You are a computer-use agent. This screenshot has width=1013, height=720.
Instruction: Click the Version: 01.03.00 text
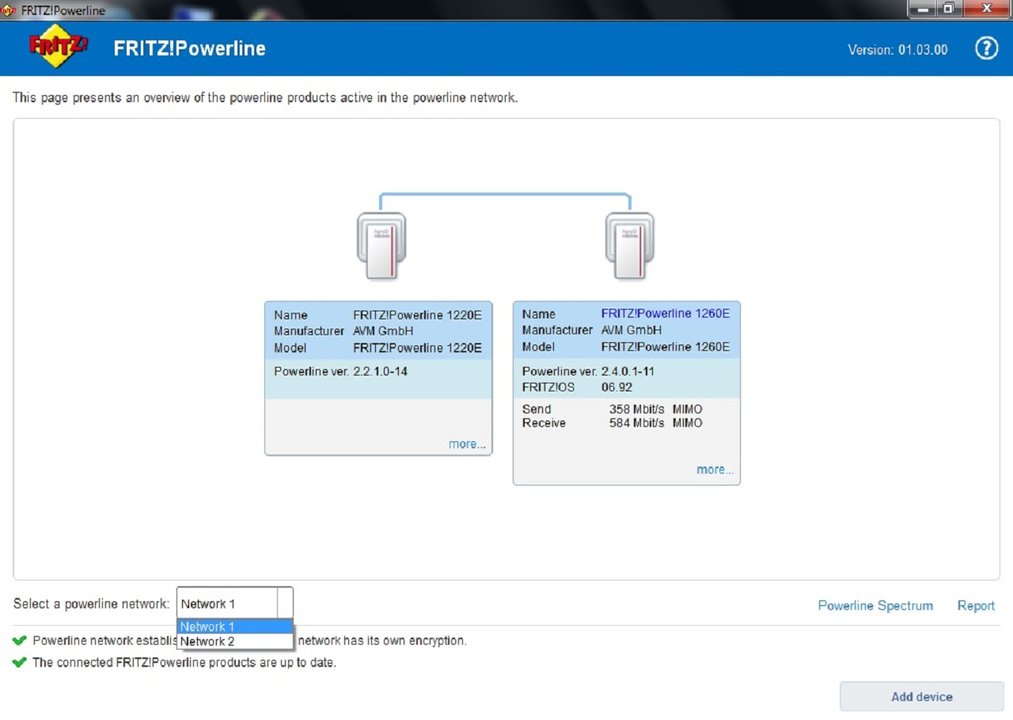tap(897, 50)
